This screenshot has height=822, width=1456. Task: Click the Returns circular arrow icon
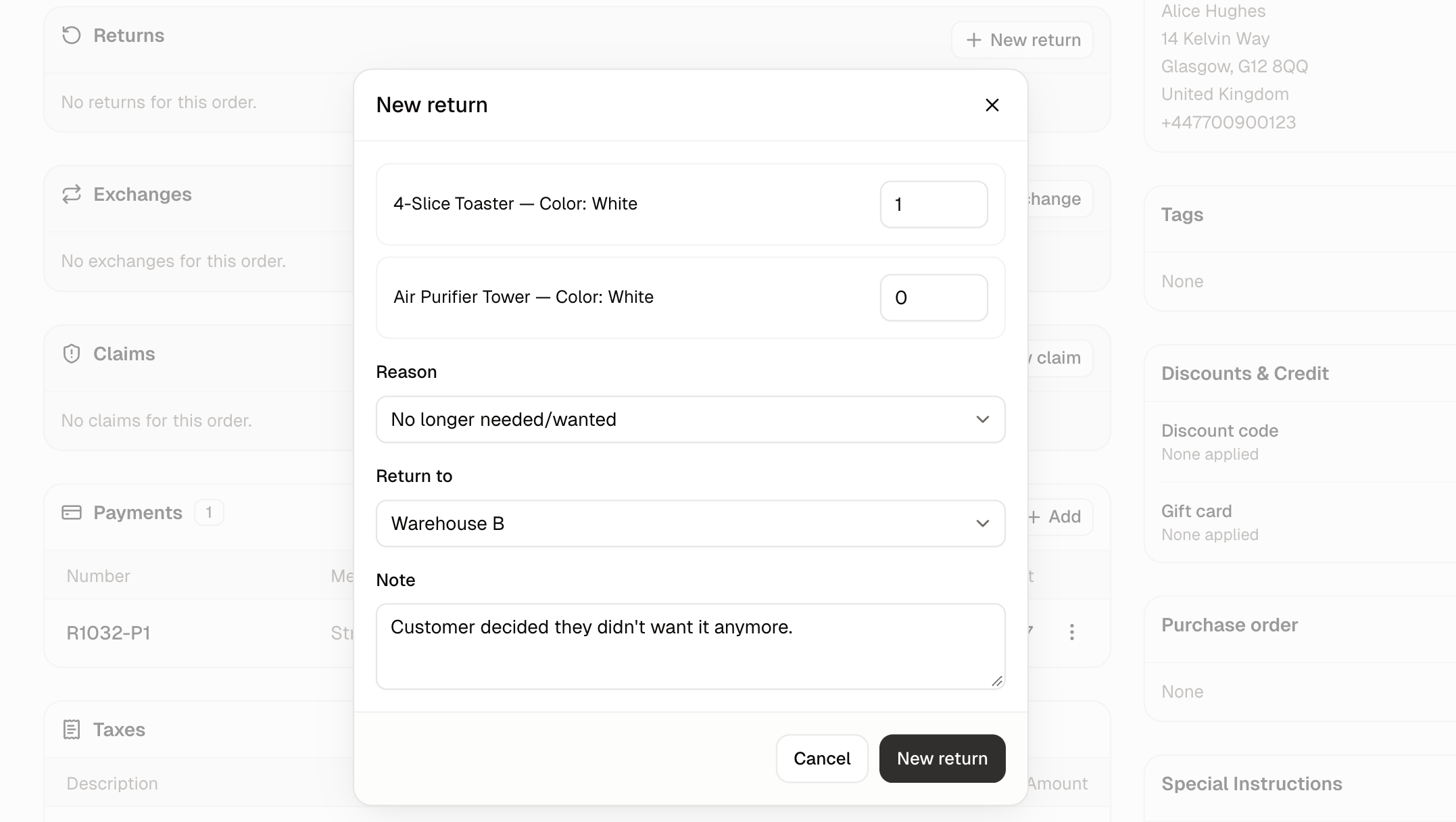[x=72, y=35]
